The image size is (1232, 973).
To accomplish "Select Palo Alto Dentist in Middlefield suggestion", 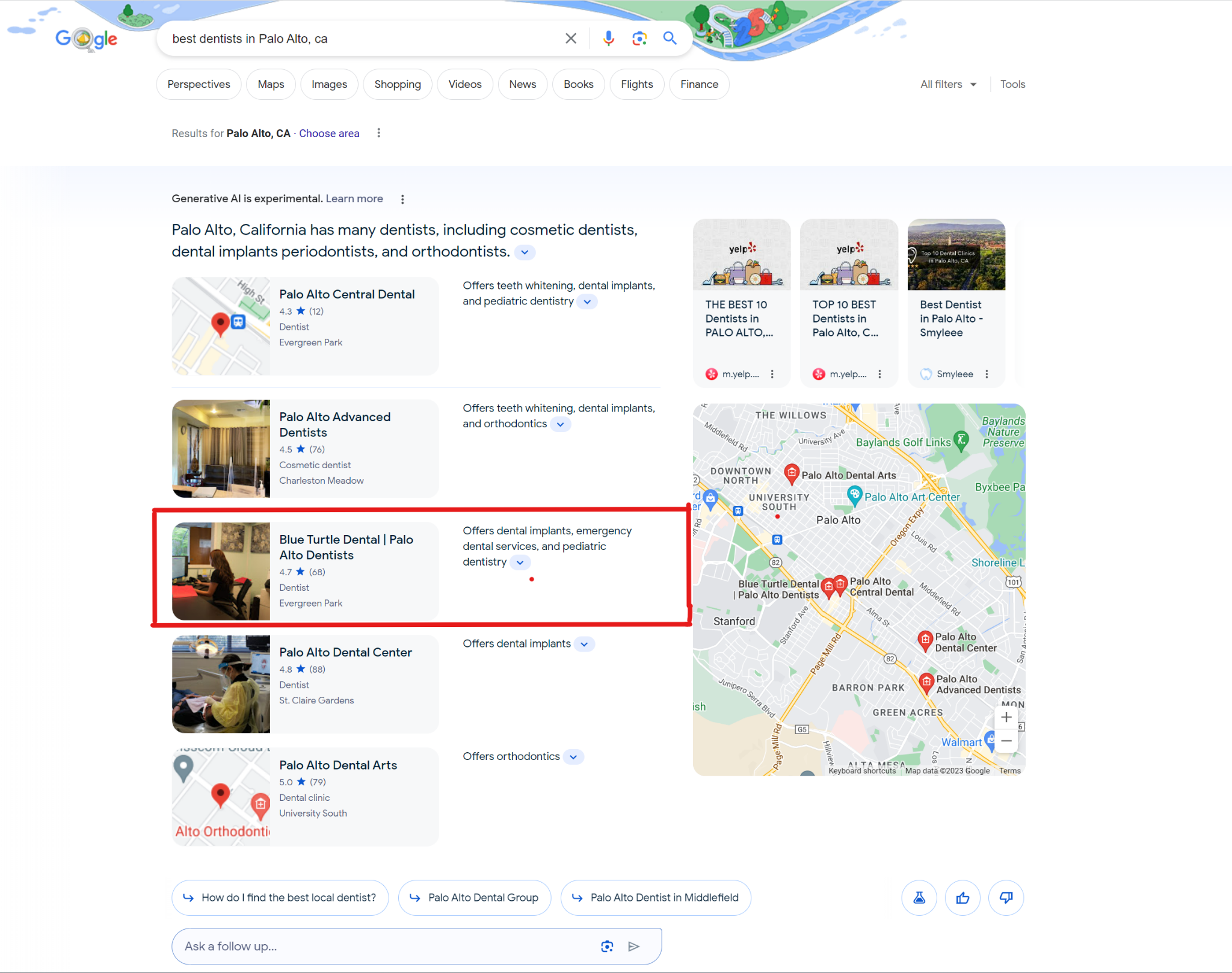I will [x=656, y=898].
